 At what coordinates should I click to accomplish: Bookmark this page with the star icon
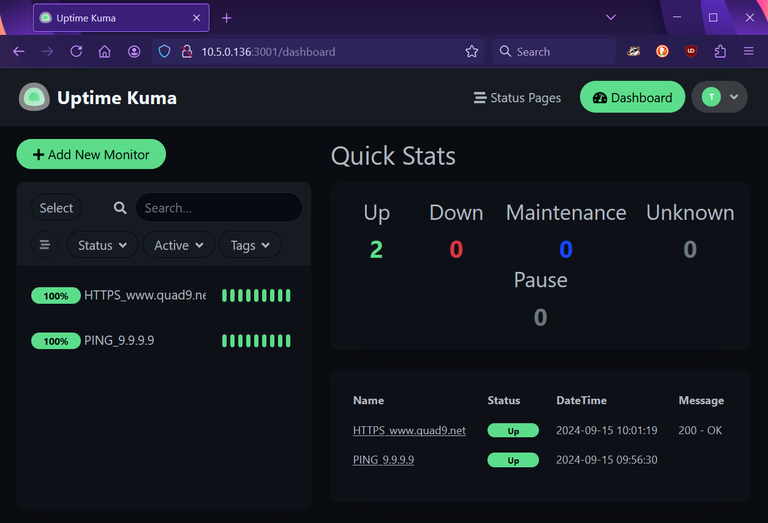472,51
